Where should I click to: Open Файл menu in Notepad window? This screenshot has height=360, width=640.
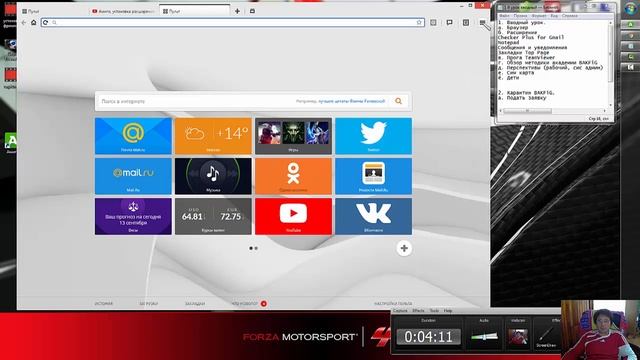click(x=504, y=16)
